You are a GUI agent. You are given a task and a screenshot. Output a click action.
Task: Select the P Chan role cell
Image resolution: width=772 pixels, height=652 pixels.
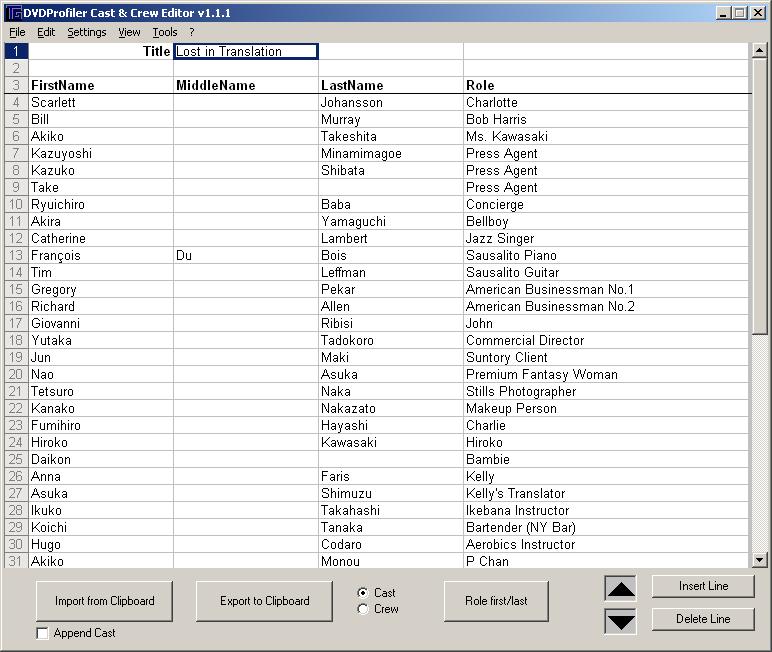(606, 561)
